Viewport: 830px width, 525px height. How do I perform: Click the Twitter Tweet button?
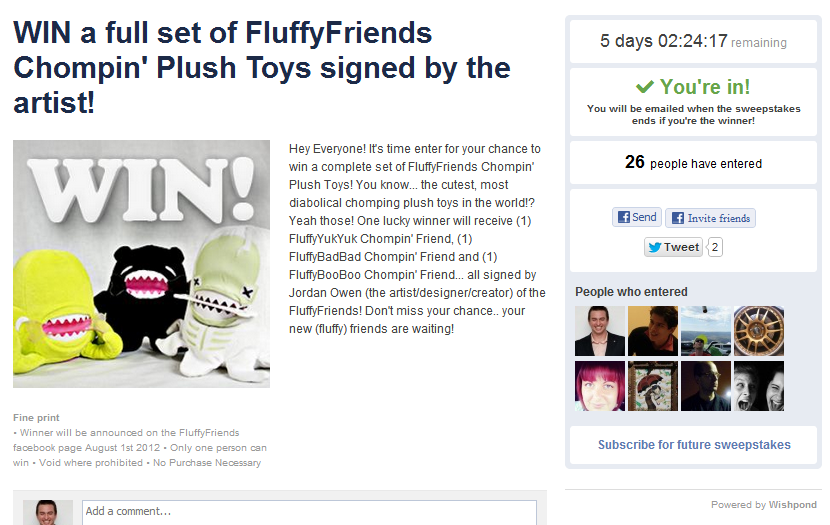tap(673, 247)
